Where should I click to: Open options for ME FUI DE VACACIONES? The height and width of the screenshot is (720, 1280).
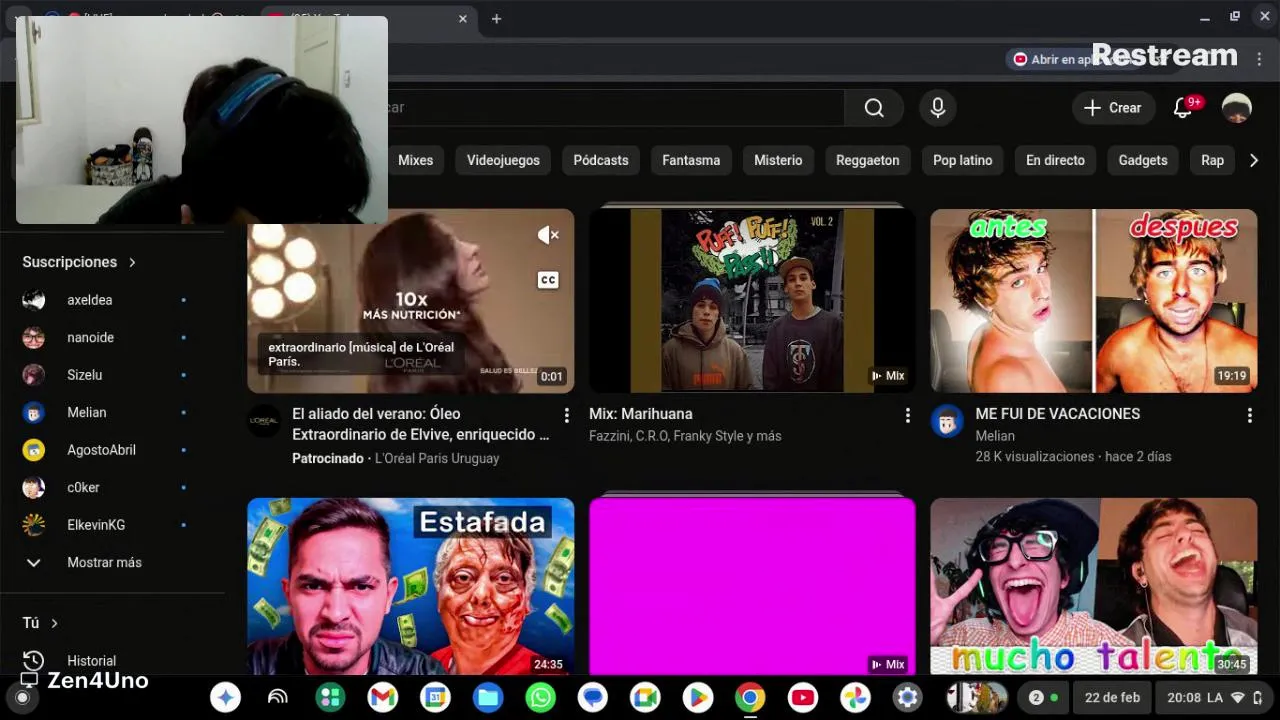[1249, 415]
